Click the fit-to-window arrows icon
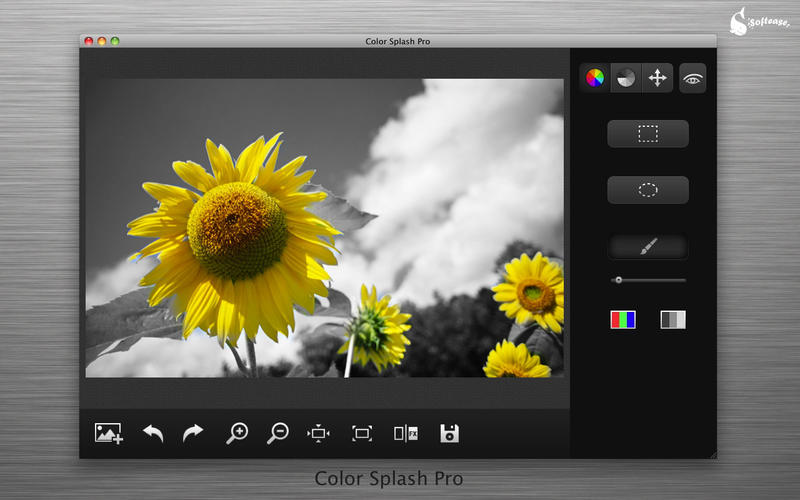Screen dimensions: 800x500 pyautogui.click(x=319, y=433)
